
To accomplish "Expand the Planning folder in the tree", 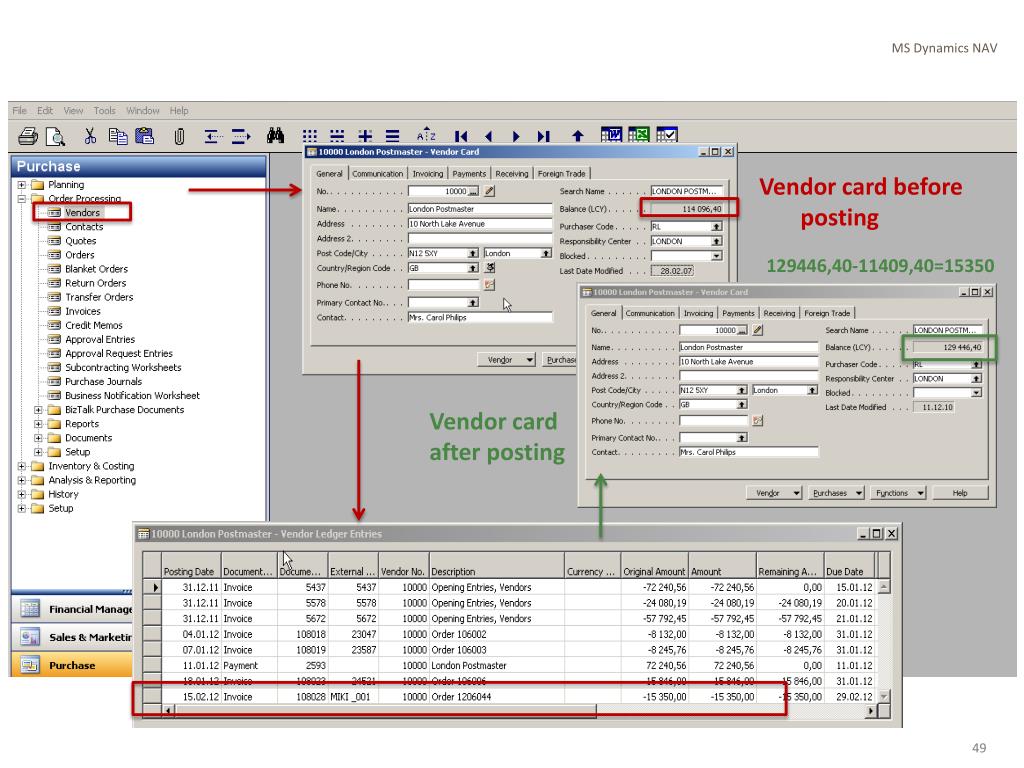I will 22,185.
